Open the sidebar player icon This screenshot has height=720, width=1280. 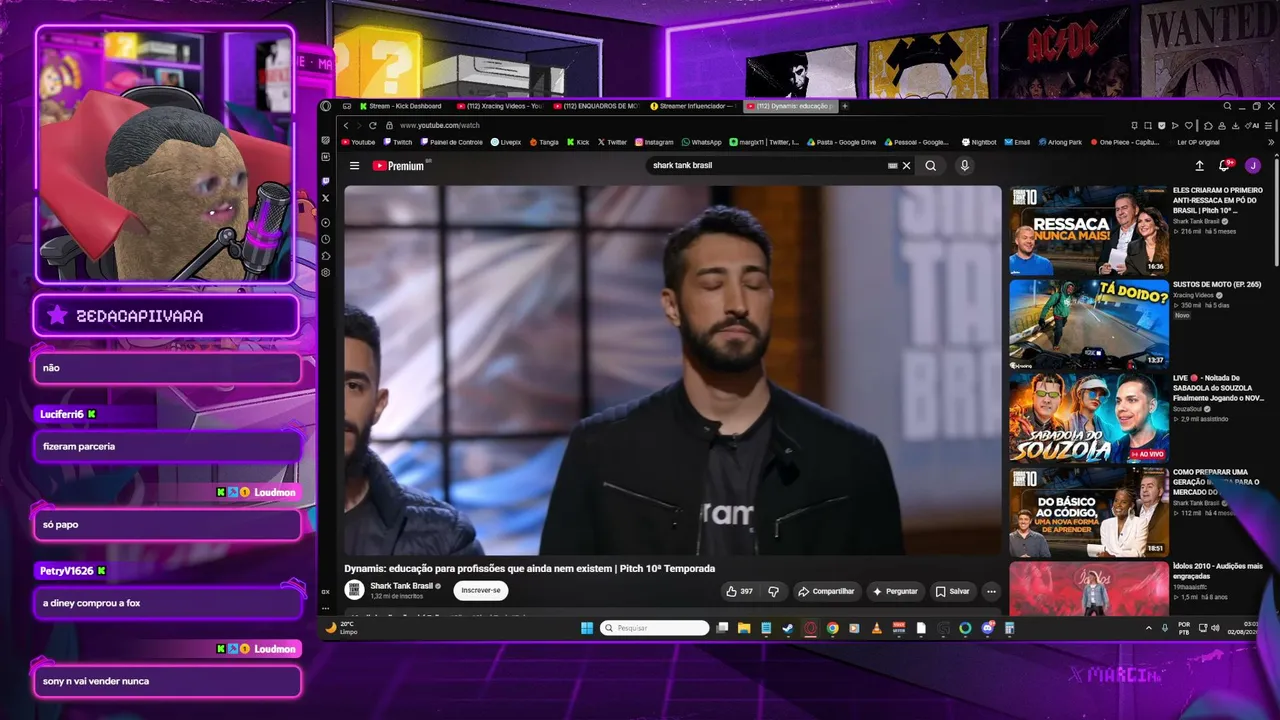tap(326, 222)
